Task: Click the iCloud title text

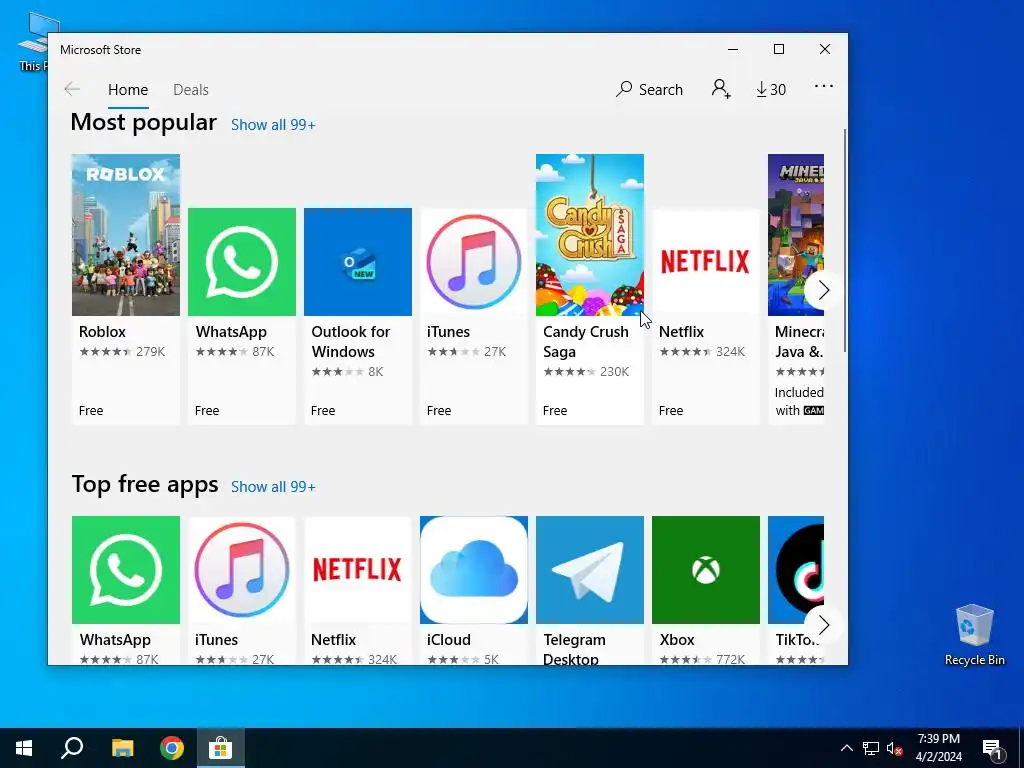Action: pos(449,640)
